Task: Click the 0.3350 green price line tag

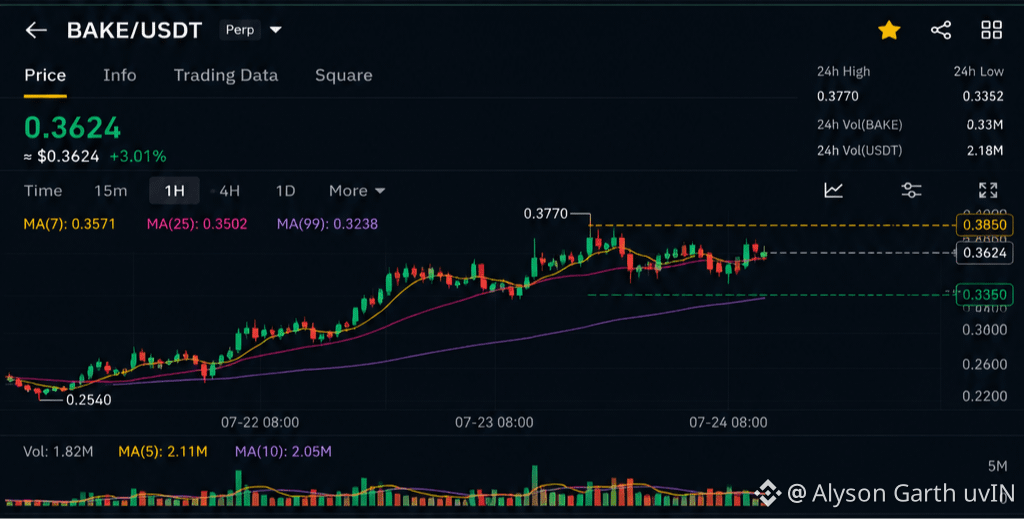Action: pyautogui.click(x=985, y=294)
